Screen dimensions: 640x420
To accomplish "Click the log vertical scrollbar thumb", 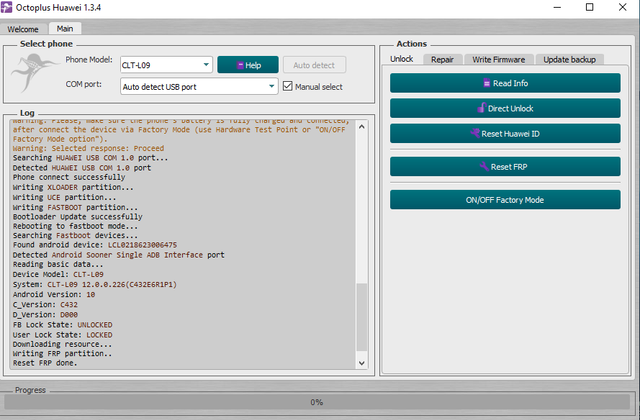I will 362,317.
